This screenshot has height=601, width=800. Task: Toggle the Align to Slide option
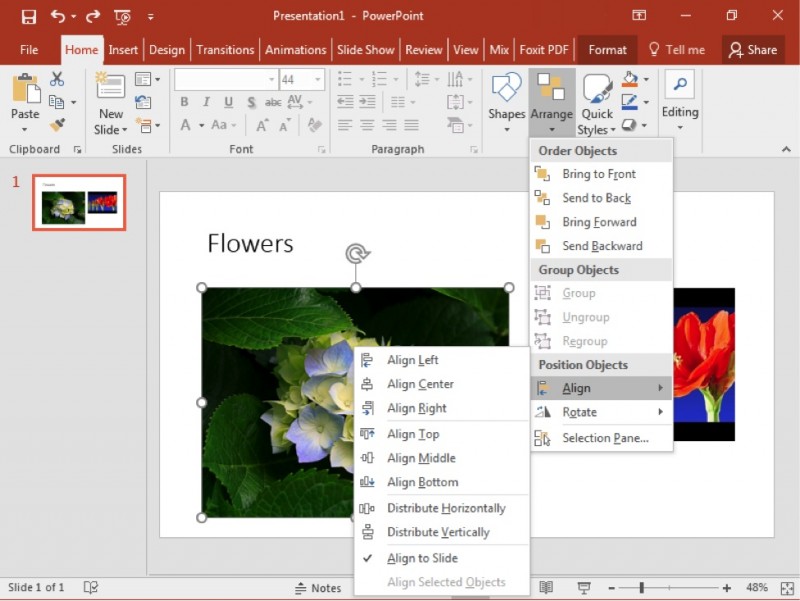(x=423, y=558)
